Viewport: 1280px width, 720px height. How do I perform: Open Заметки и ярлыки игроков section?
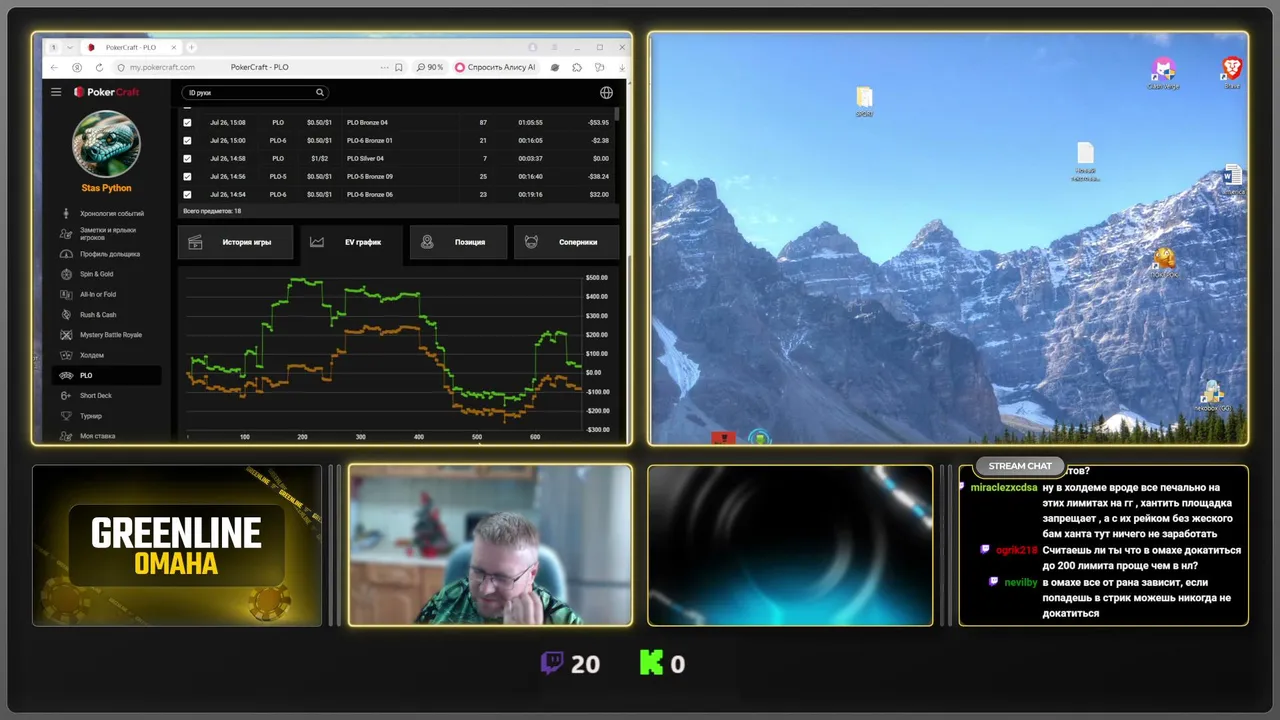tap(106, 234)
